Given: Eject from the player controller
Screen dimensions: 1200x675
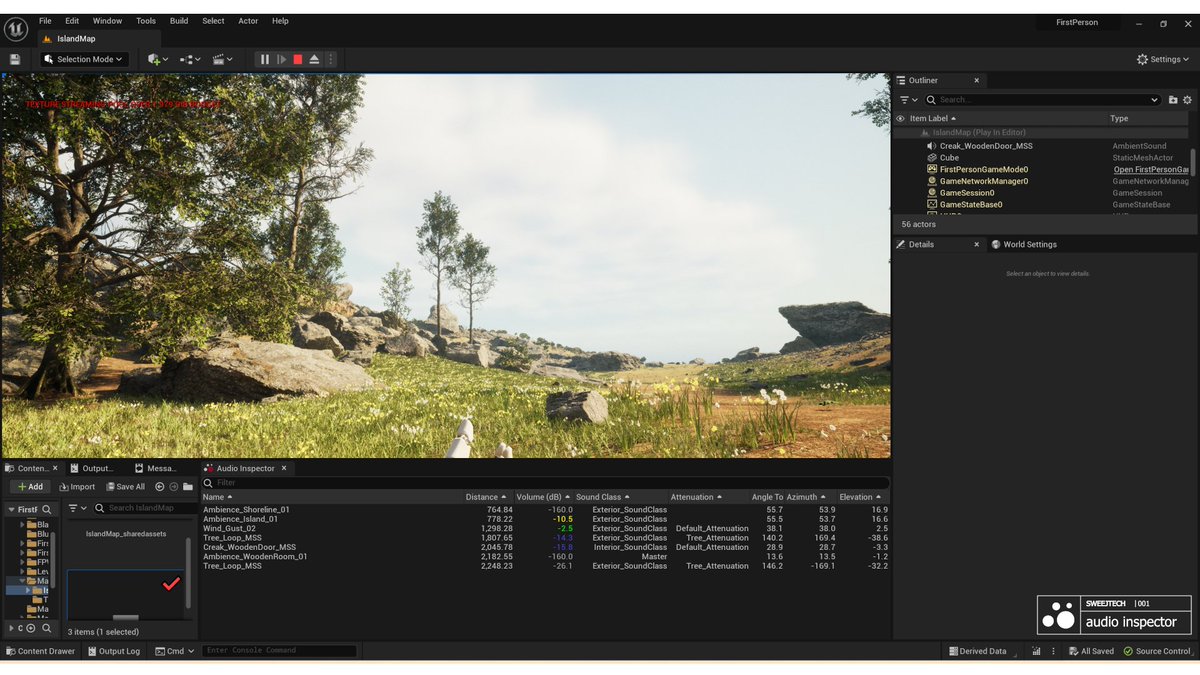Looking at the screenshot, I should point(314,60).
